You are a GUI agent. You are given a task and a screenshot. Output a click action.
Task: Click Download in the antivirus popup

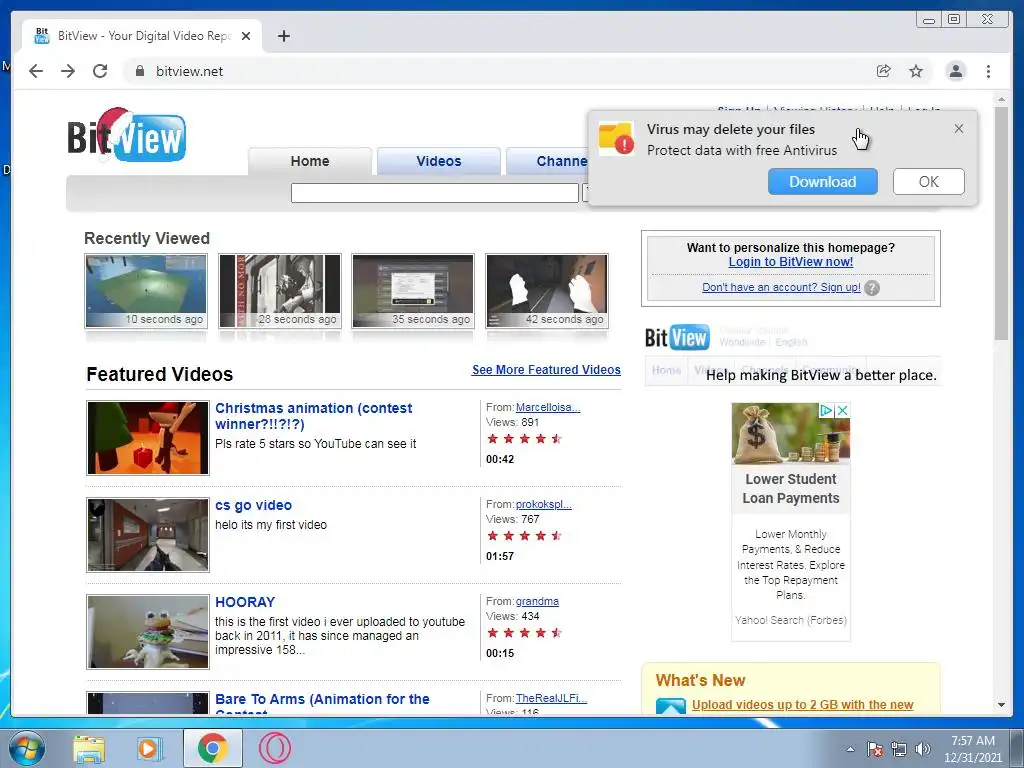pyautogui.click(x=822, y=182)
